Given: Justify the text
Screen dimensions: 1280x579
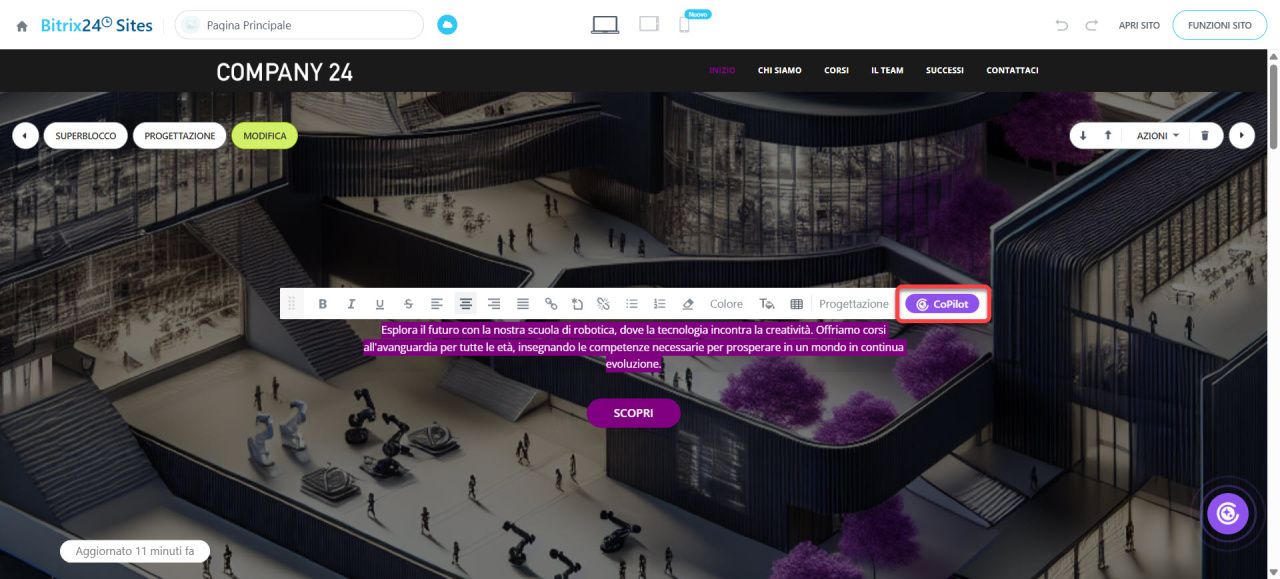Looking at the screenshot, I should click(522, 304).
